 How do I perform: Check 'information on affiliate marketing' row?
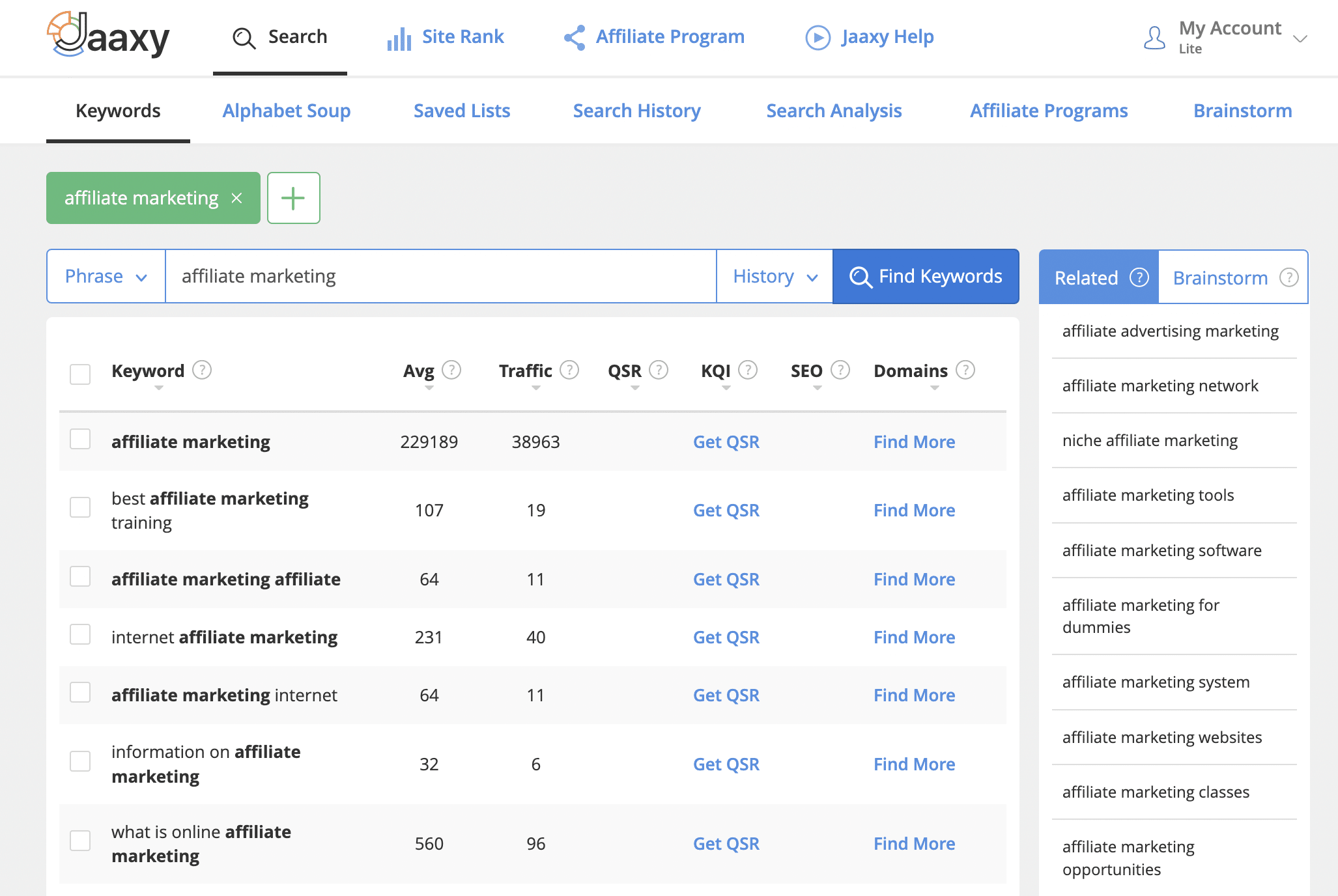80,761
